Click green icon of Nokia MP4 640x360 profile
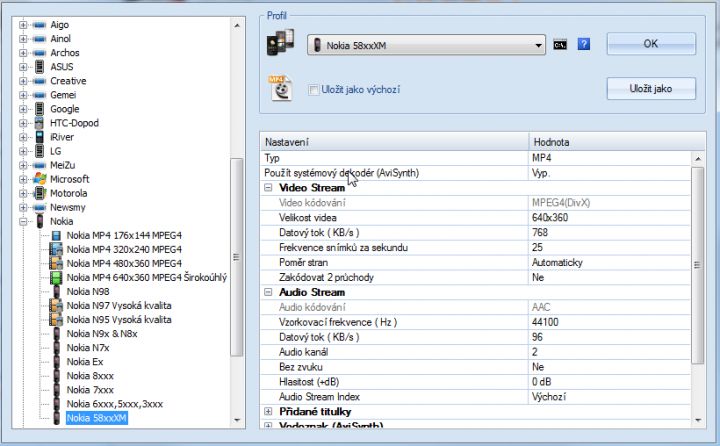 coord(56,277)
